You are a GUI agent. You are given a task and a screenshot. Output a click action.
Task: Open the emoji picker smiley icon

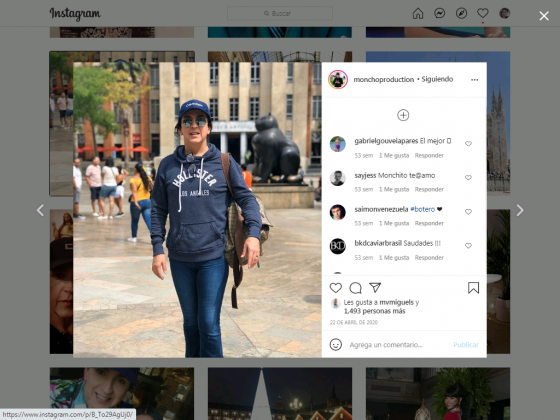335,344
